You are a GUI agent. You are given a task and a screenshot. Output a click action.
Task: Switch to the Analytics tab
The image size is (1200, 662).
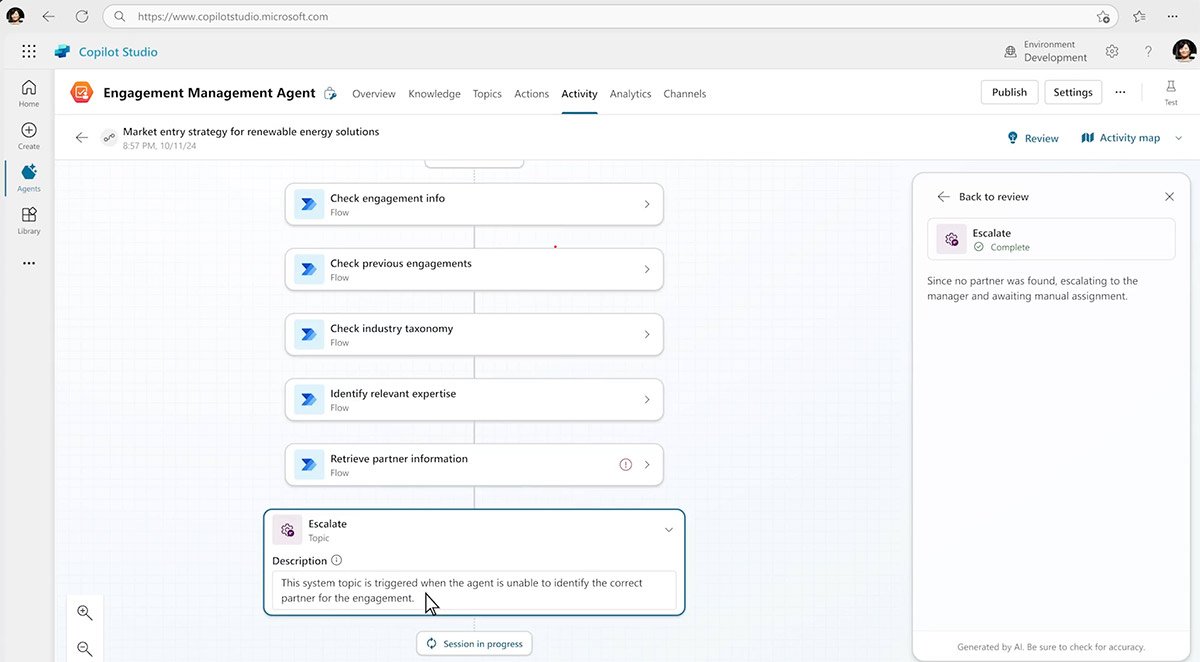tap(630, 94)
